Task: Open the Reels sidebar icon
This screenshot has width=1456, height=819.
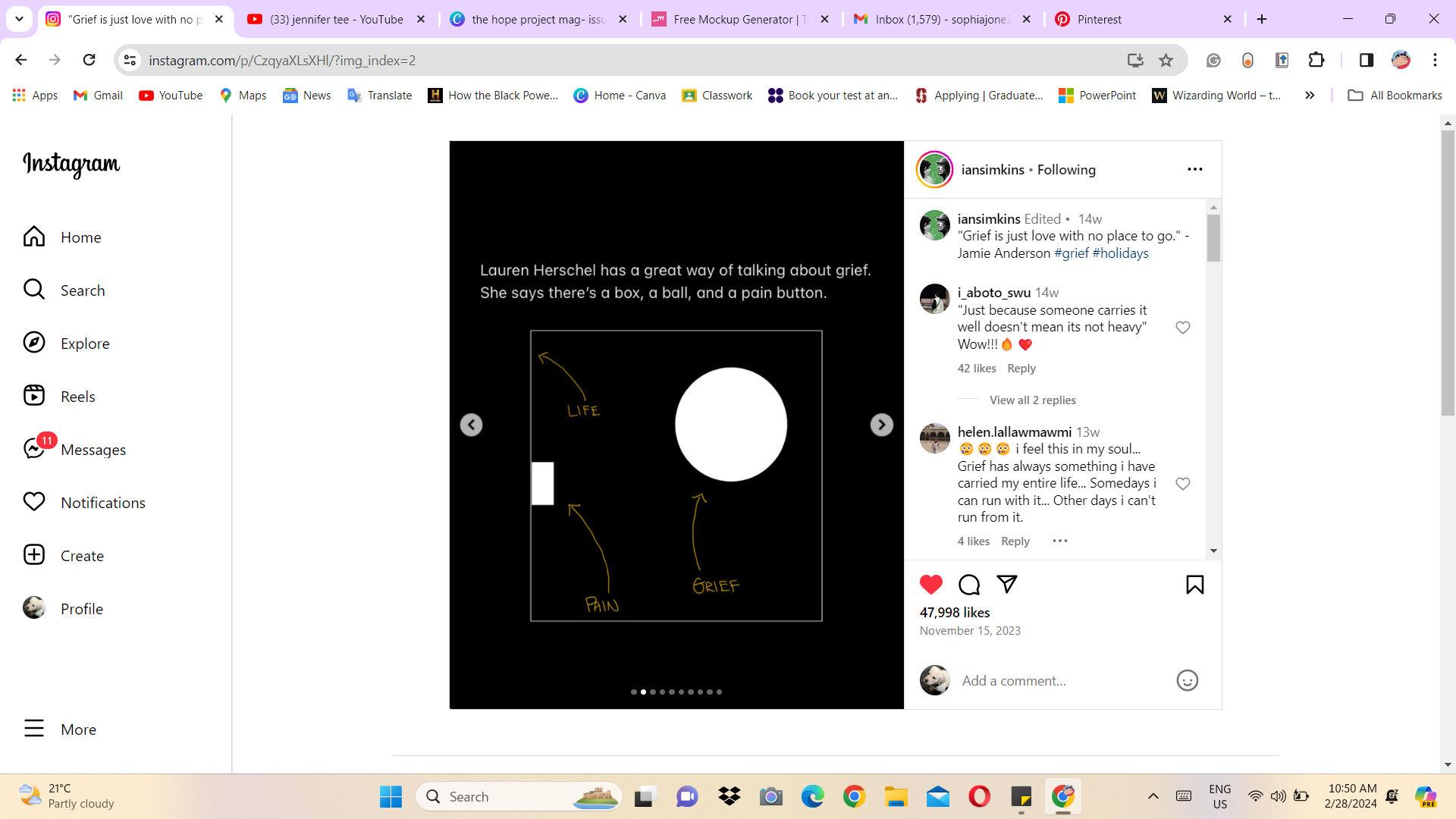Action: [34, 396]
